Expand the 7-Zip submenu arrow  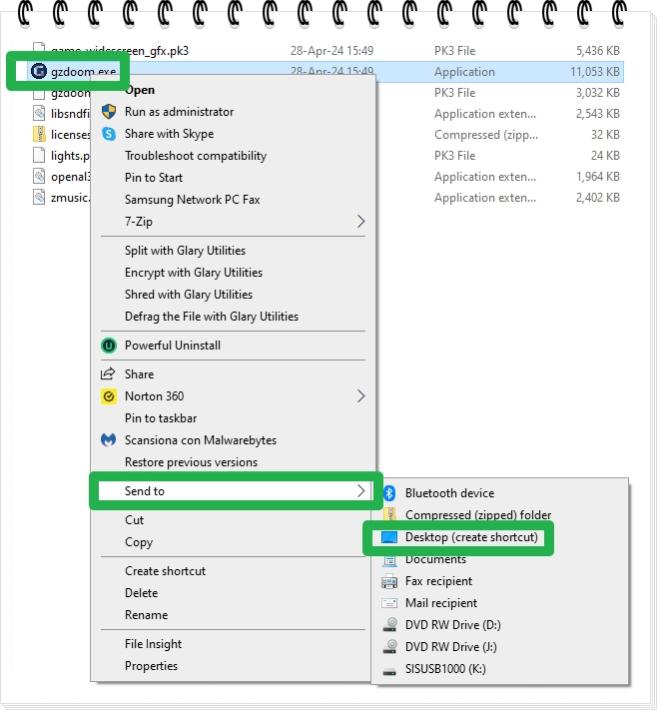coord(361,222)
